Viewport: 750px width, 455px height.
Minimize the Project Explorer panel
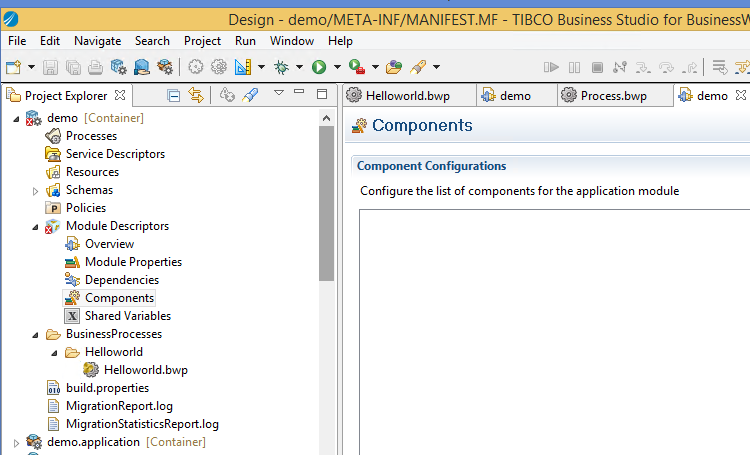click(x=299, y=91)
